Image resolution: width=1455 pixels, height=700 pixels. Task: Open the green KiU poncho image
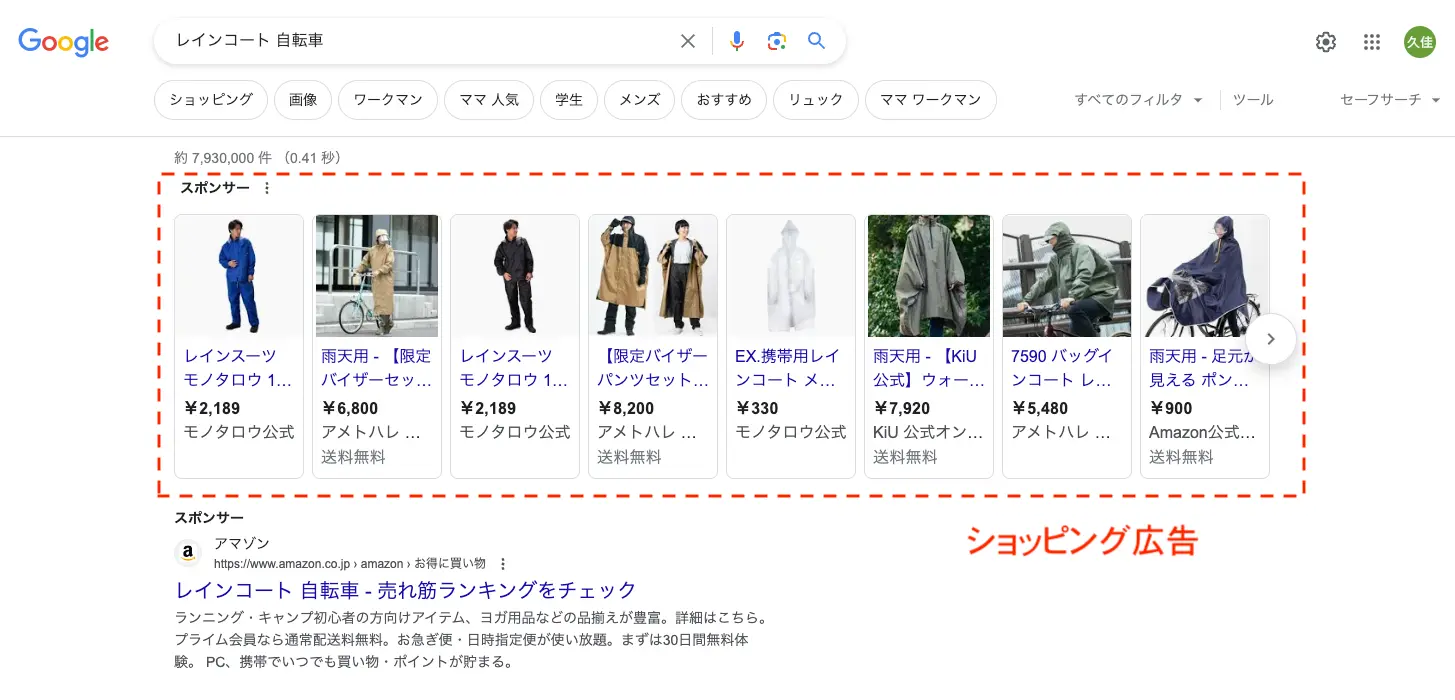929,276
